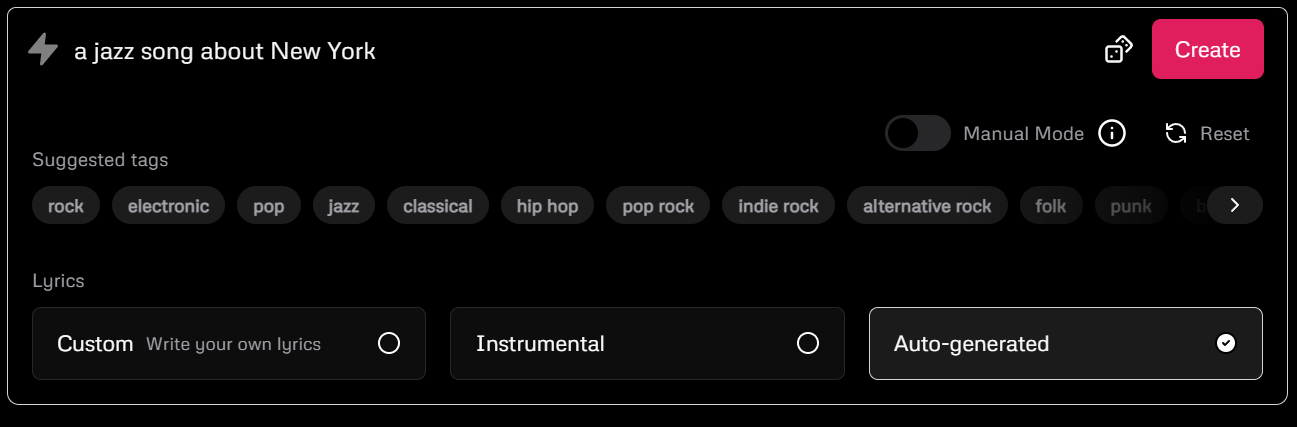The width and height of the screenshot is (1297, 427).
Task: Add the indie rock tag
Action: [x=778, y=206]
